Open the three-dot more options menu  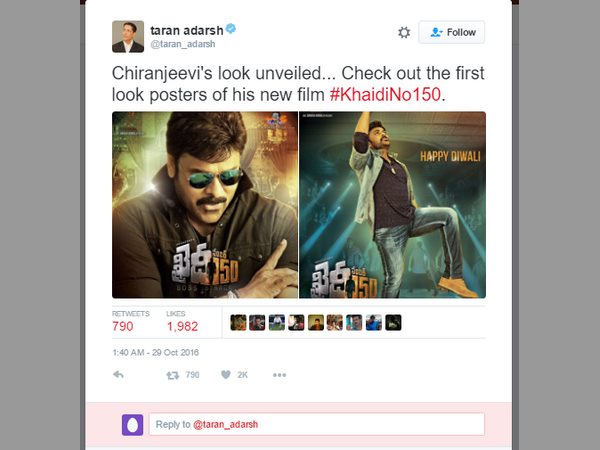coord(279,375)
